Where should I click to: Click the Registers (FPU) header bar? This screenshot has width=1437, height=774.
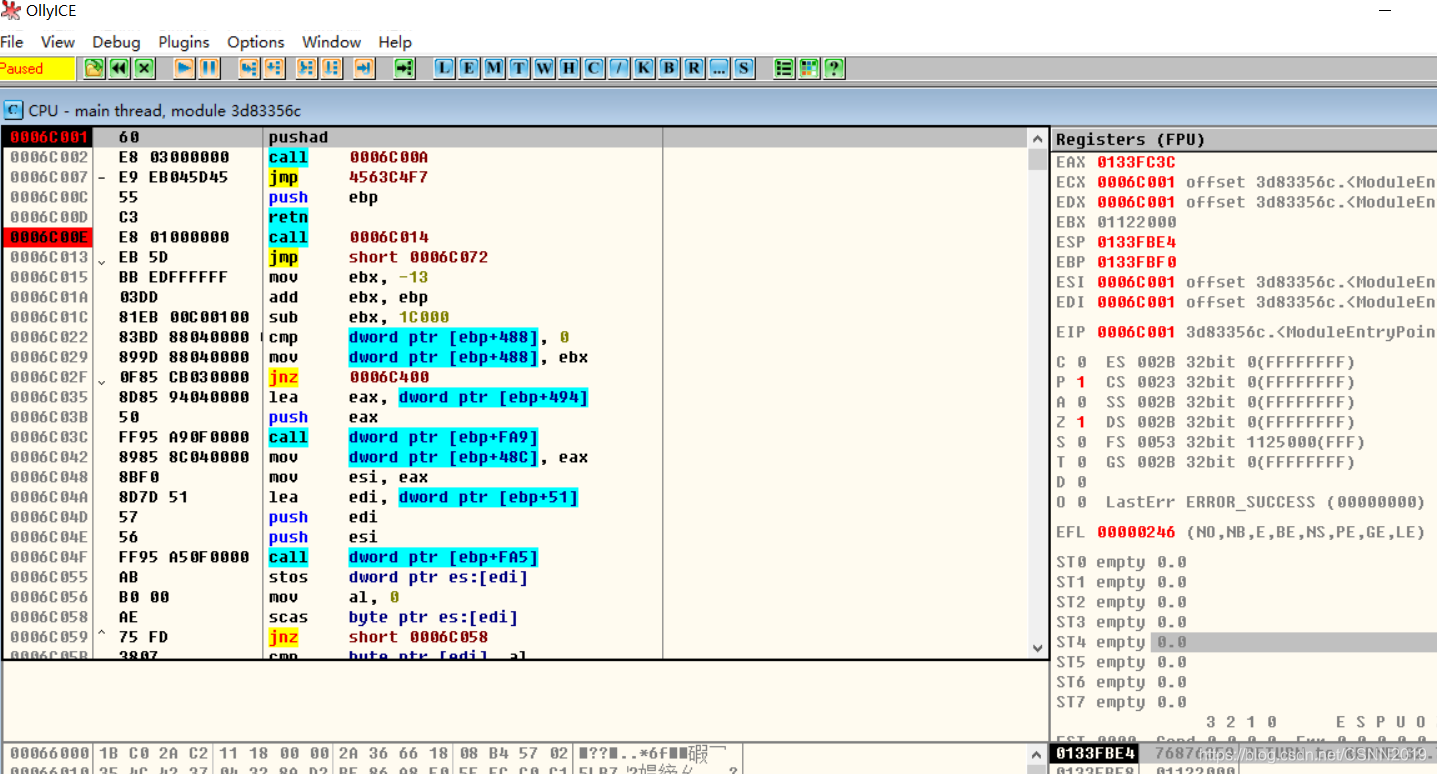[1244, 139]
